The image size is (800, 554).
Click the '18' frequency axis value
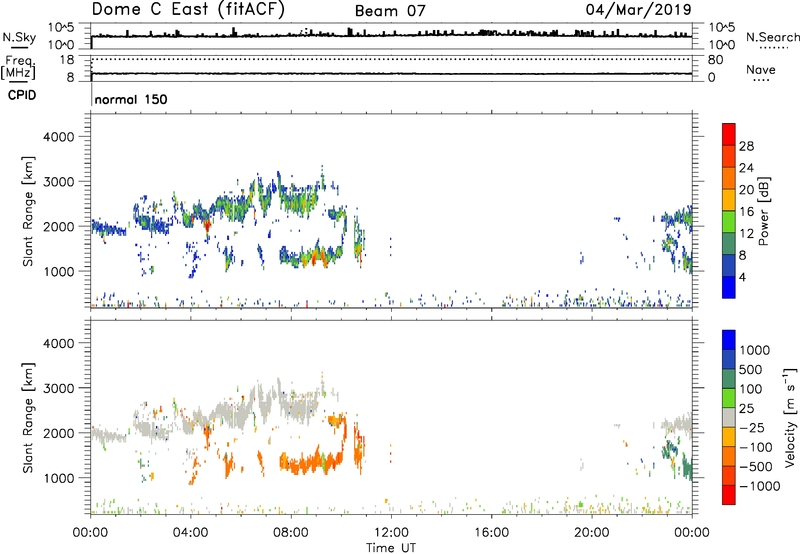(x=67, y=60)
